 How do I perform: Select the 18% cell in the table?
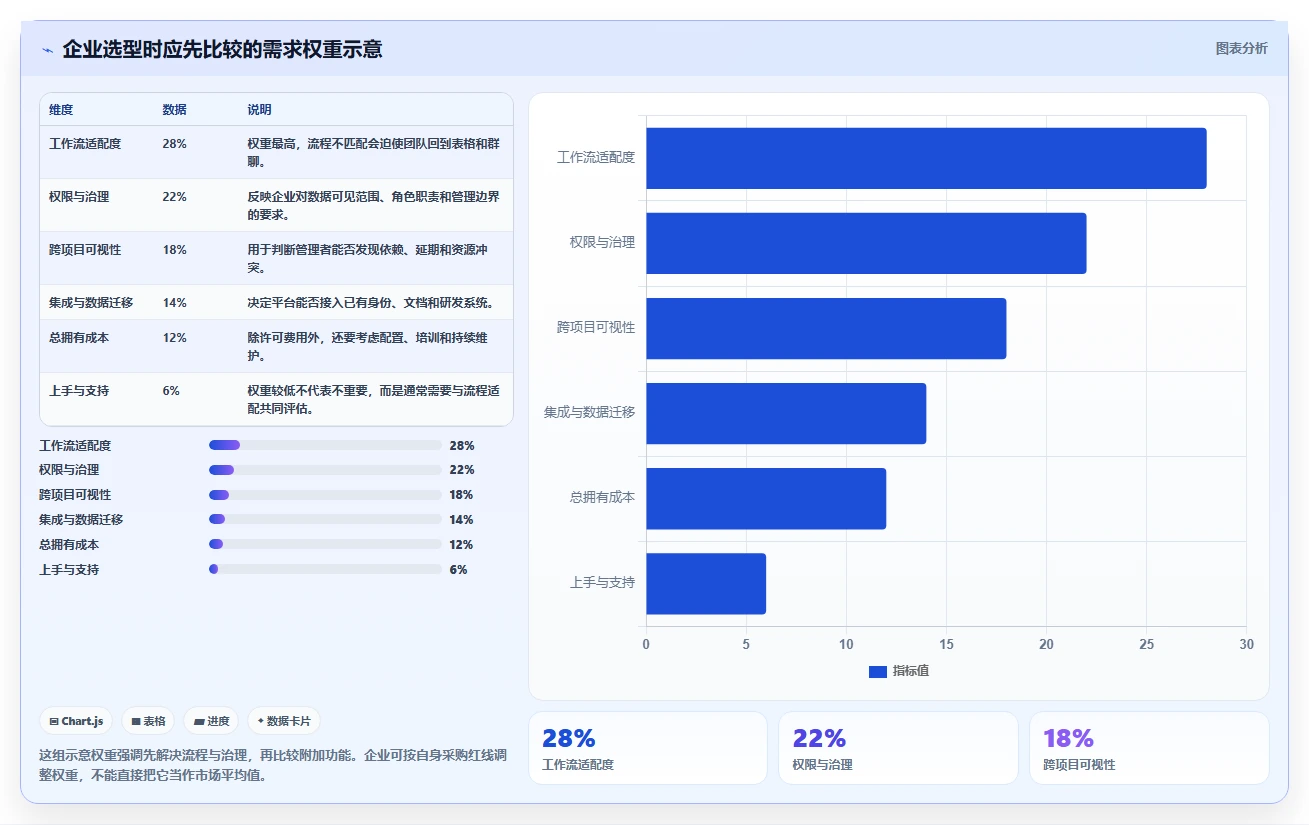pyautogui.click(x=174, y=250)
